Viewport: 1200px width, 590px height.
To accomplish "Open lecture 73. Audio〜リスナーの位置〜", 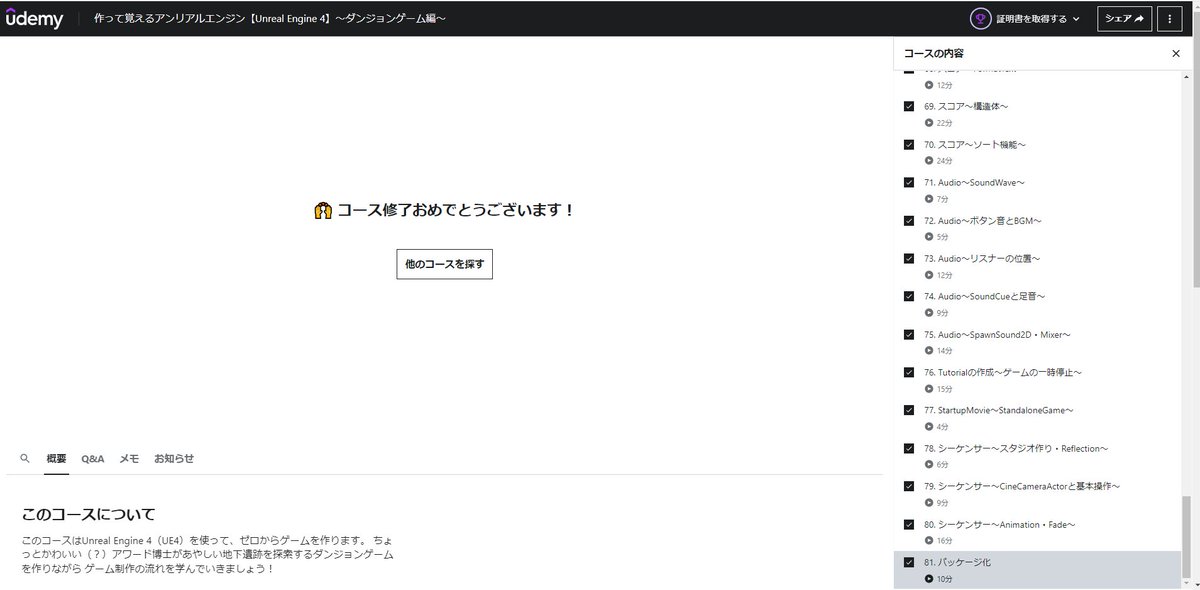I will click(982, 258).
